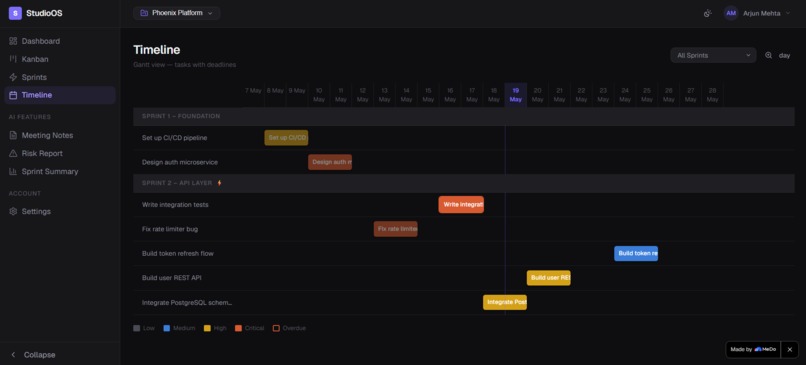
Task: Open the Kanban board
Action: (60, 59)
